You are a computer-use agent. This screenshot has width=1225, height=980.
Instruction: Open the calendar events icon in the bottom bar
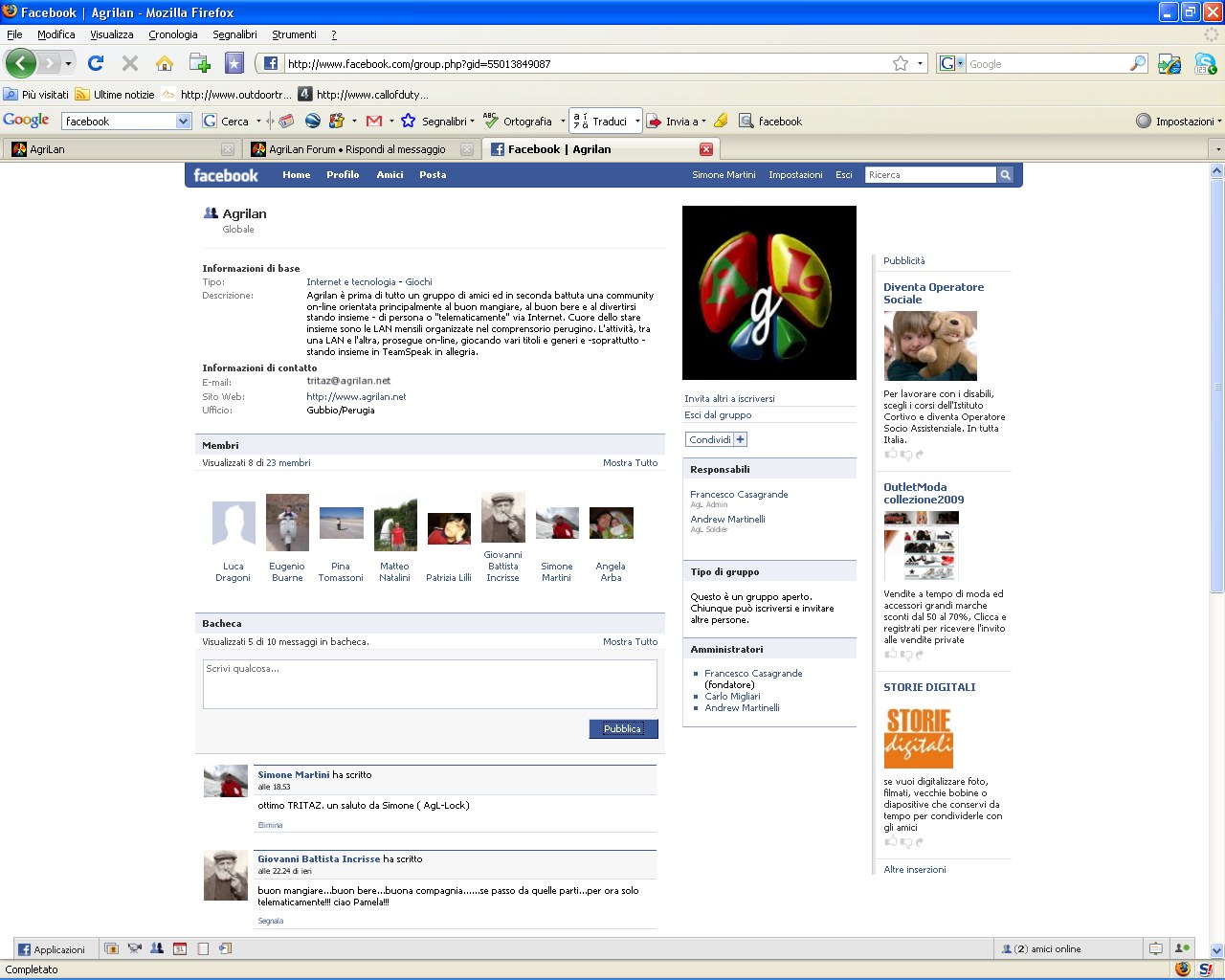point(180,948)
